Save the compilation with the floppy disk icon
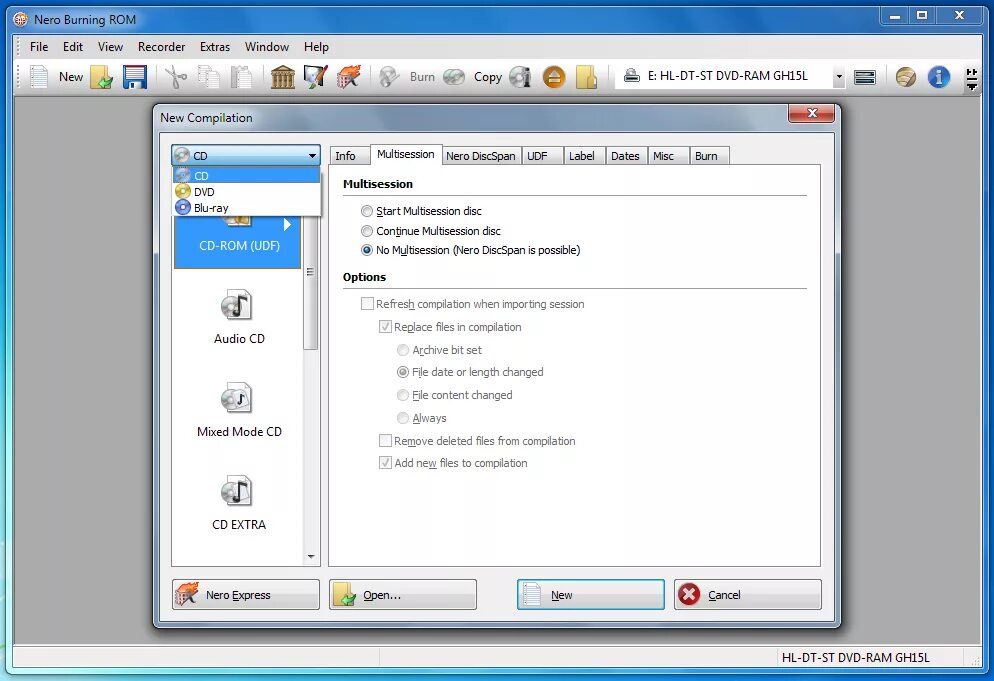994x681 pixels. click(134, 77)
